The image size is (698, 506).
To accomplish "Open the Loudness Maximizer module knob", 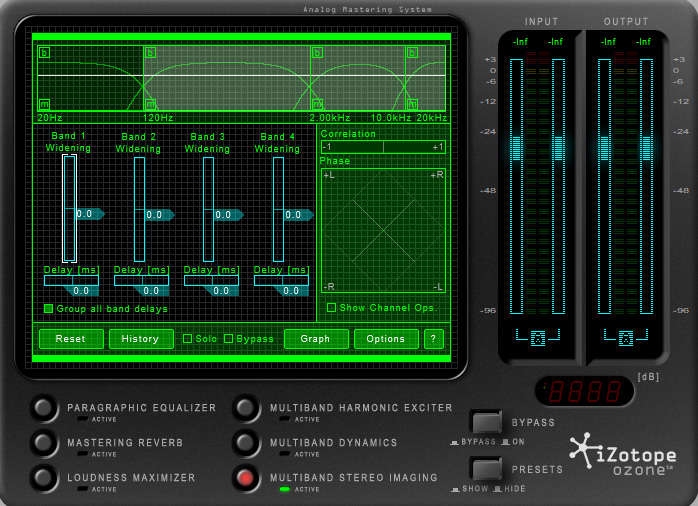I will coord(44,477).
